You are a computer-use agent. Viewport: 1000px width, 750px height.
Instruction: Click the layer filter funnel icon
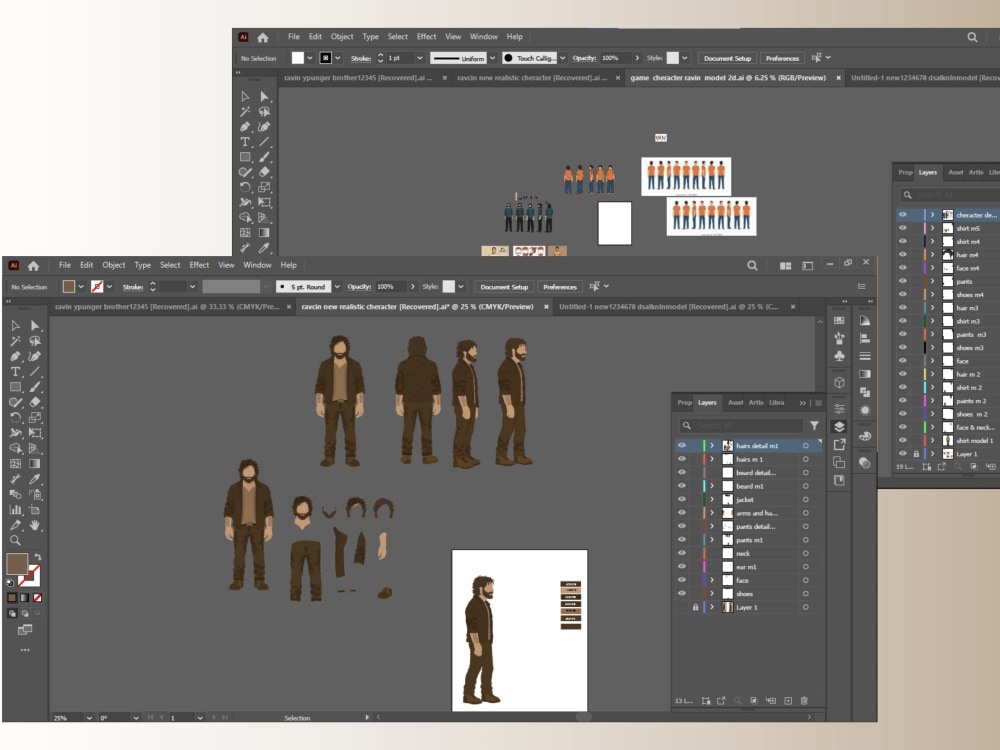click(814, 425)
